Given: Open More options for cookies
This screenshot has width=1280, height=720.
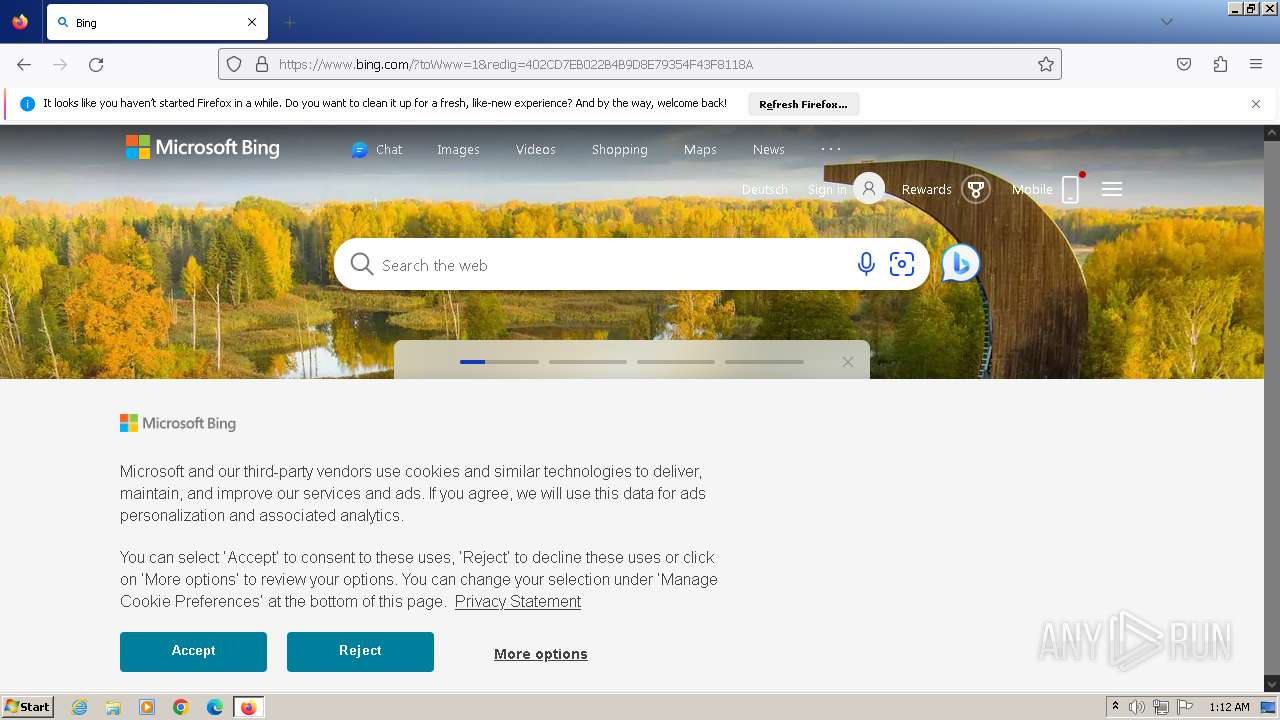Looking at the screenshot, I should tap(541, 654).
